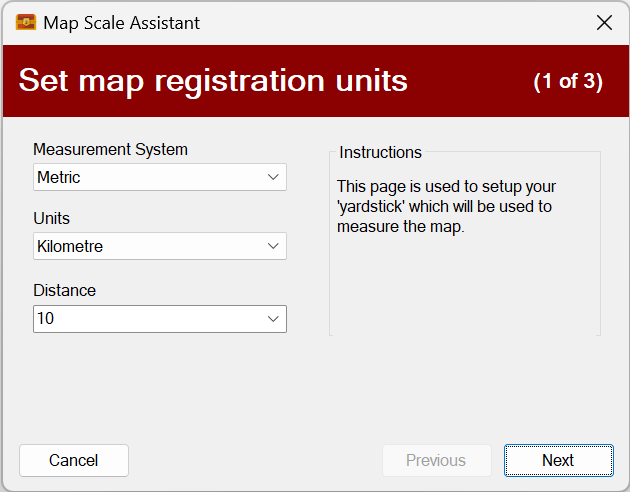
Task: Click the (1 of 3) step indicator
Action: pos(568,81)
